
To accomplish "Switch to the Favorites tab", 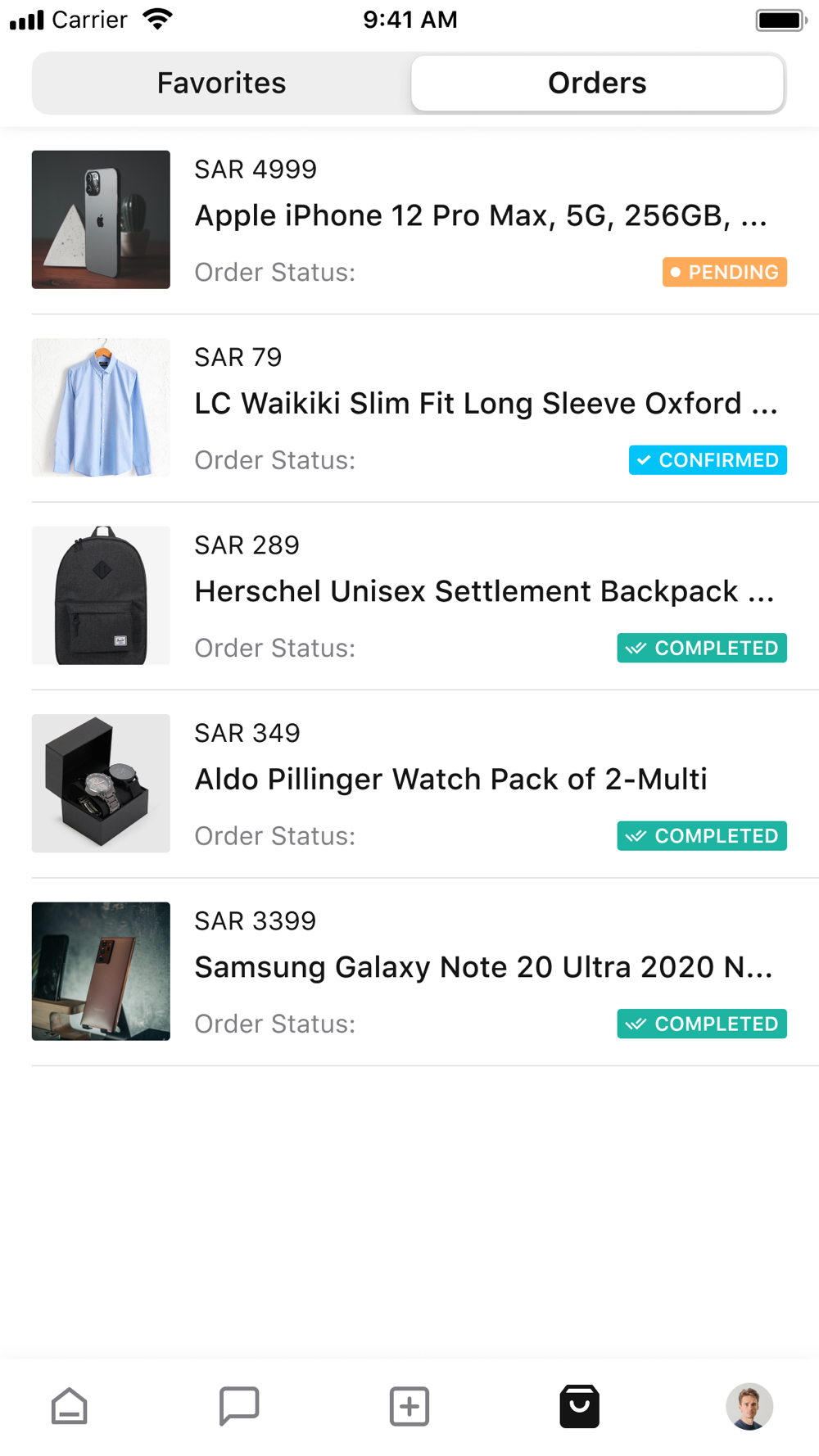I will click(x=221, y=83).
